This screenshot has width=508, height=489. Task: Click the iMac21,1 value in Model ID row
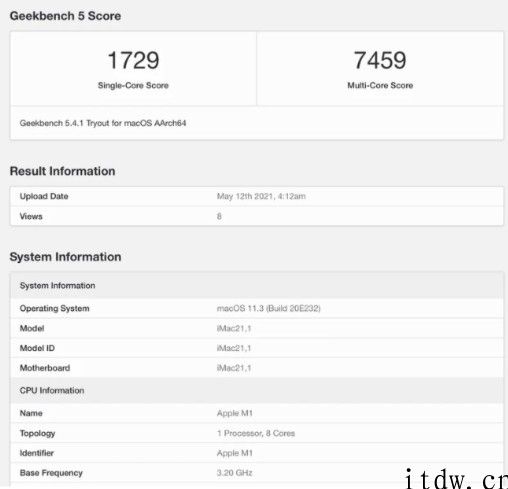(234, 348)
